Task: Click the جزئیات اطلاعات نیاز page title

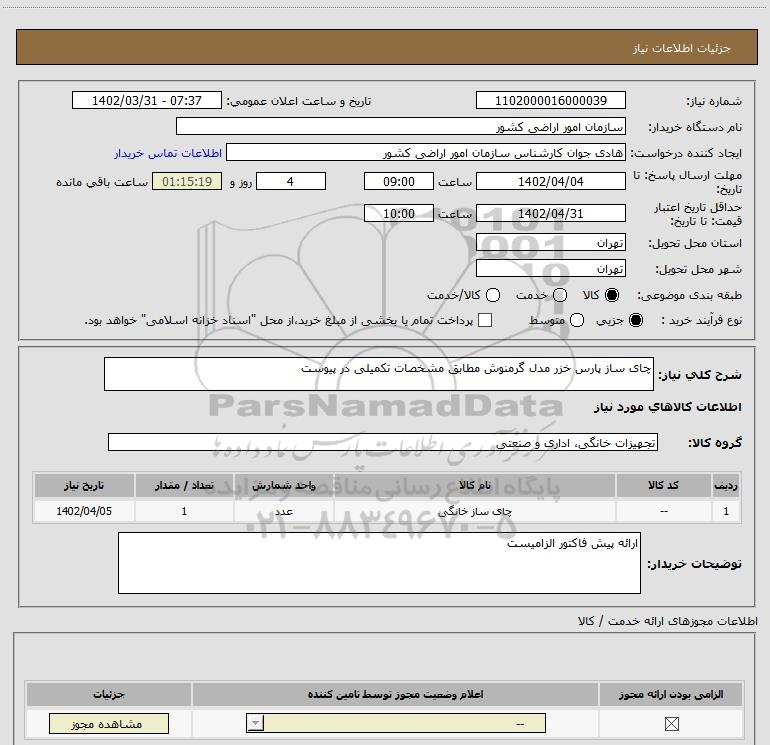Action: (x=682, y=48)
